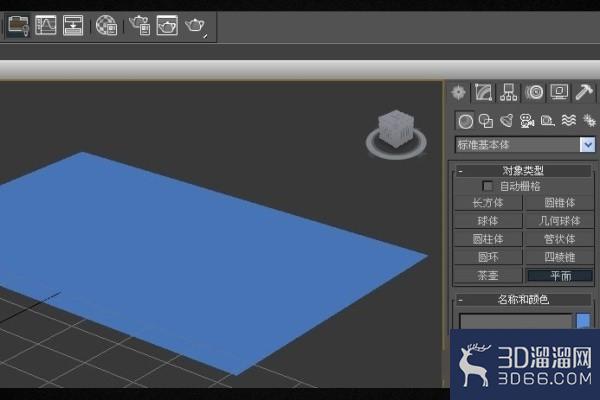Click the Render Production teapot

(195, 26)
